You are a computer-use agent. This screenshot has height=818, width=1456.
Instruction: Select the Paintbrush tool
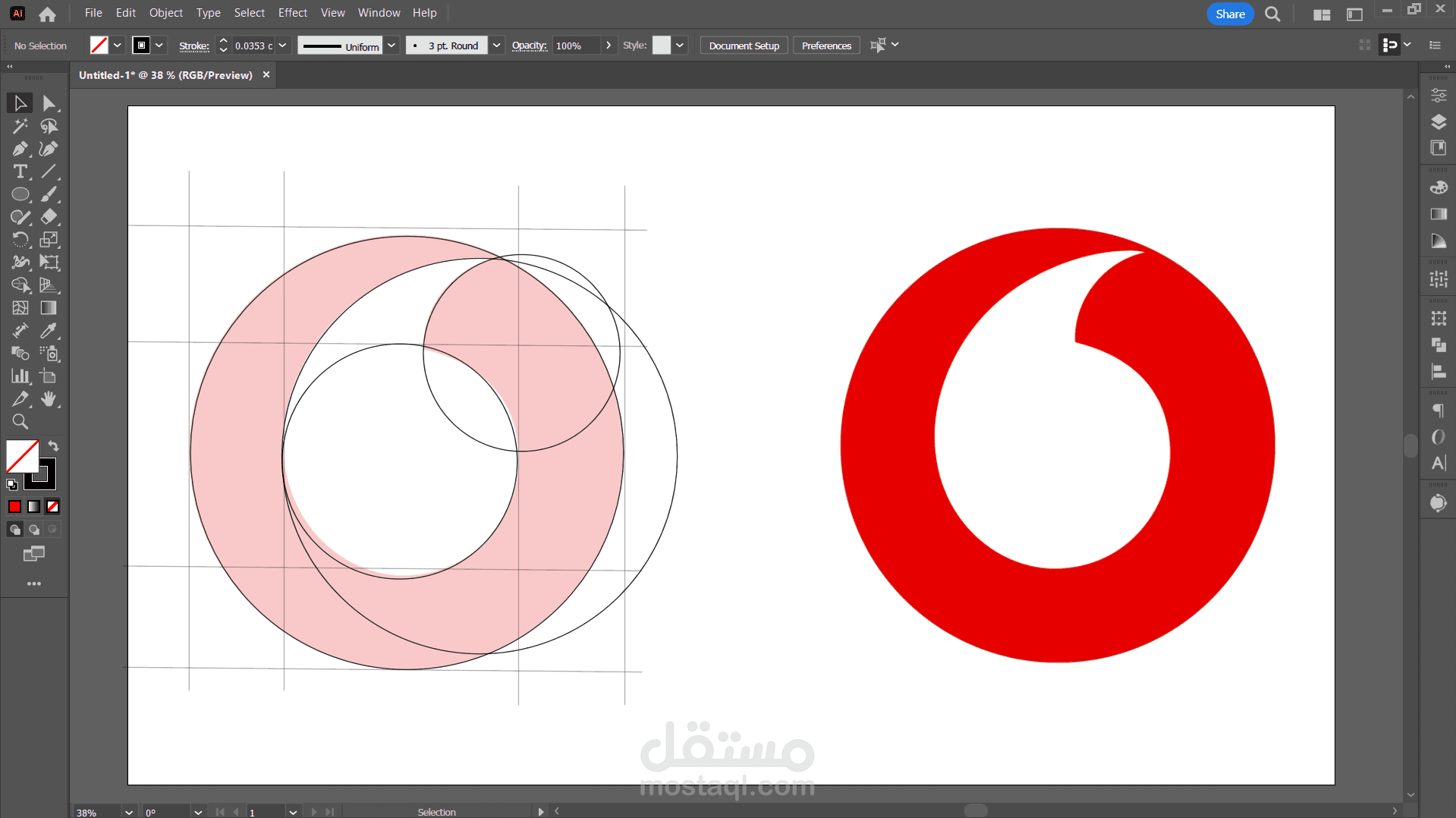(x=49, y=194)
